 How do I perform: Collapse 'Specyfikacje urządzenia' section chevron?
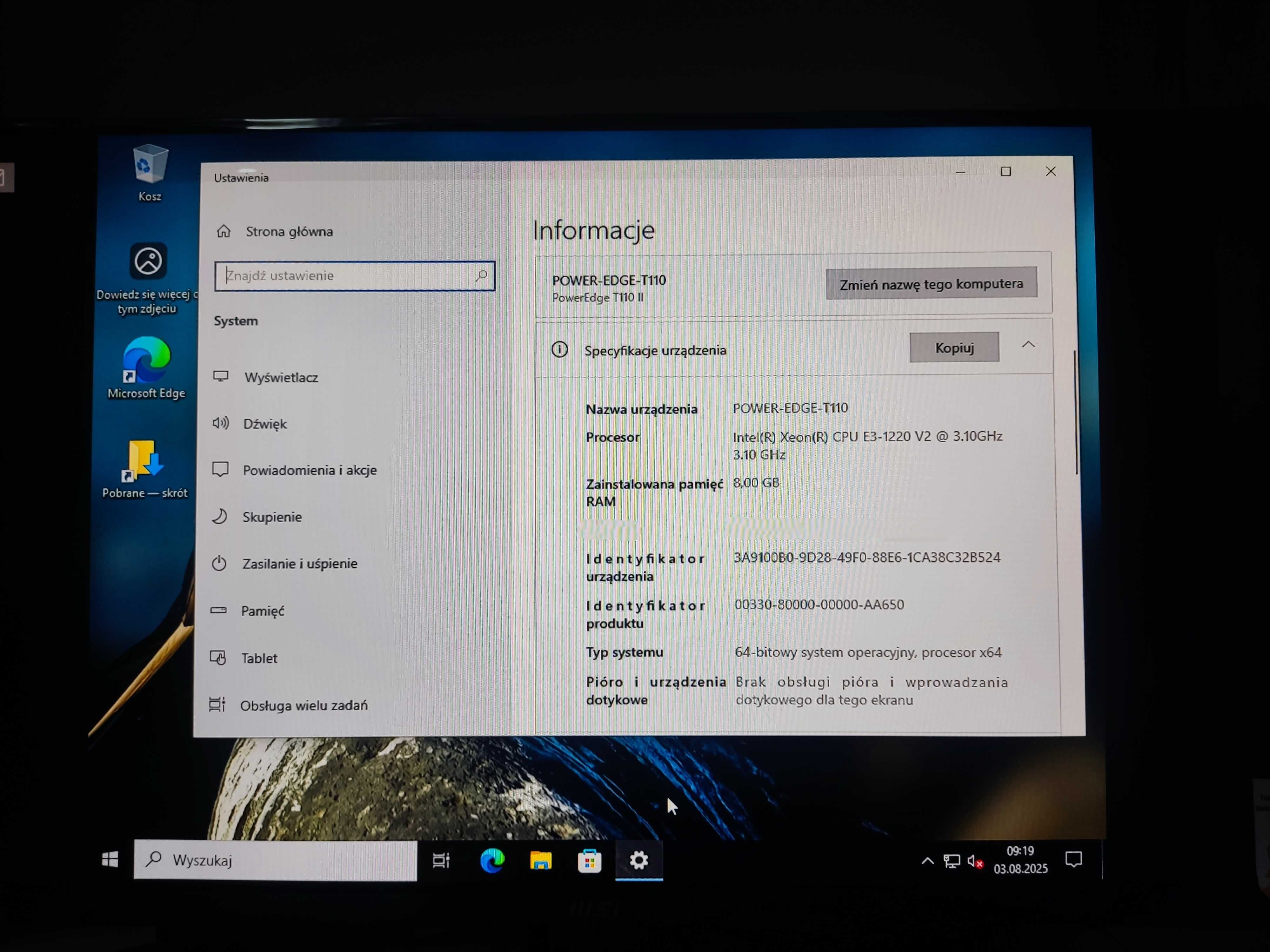[x=1028, y=344]
